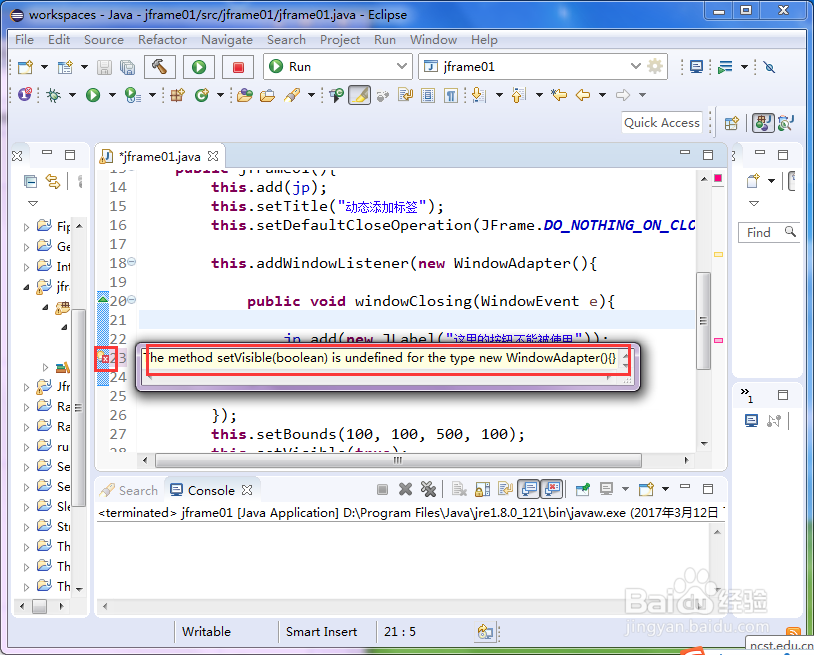
Task: Click the Build hammer icon
Action: click(x=159, y=66)
